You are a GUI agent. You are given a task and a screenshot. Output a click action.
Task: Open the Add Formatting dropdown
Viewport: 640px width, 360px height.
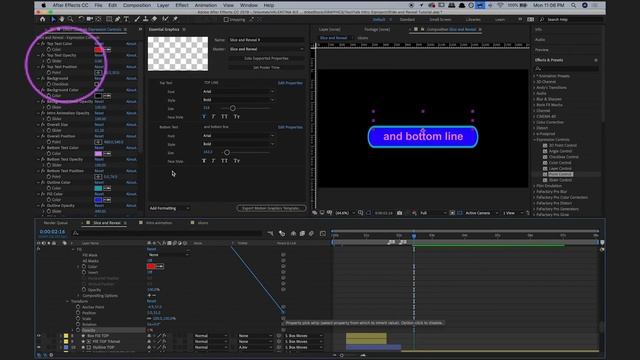pos(169,208)
